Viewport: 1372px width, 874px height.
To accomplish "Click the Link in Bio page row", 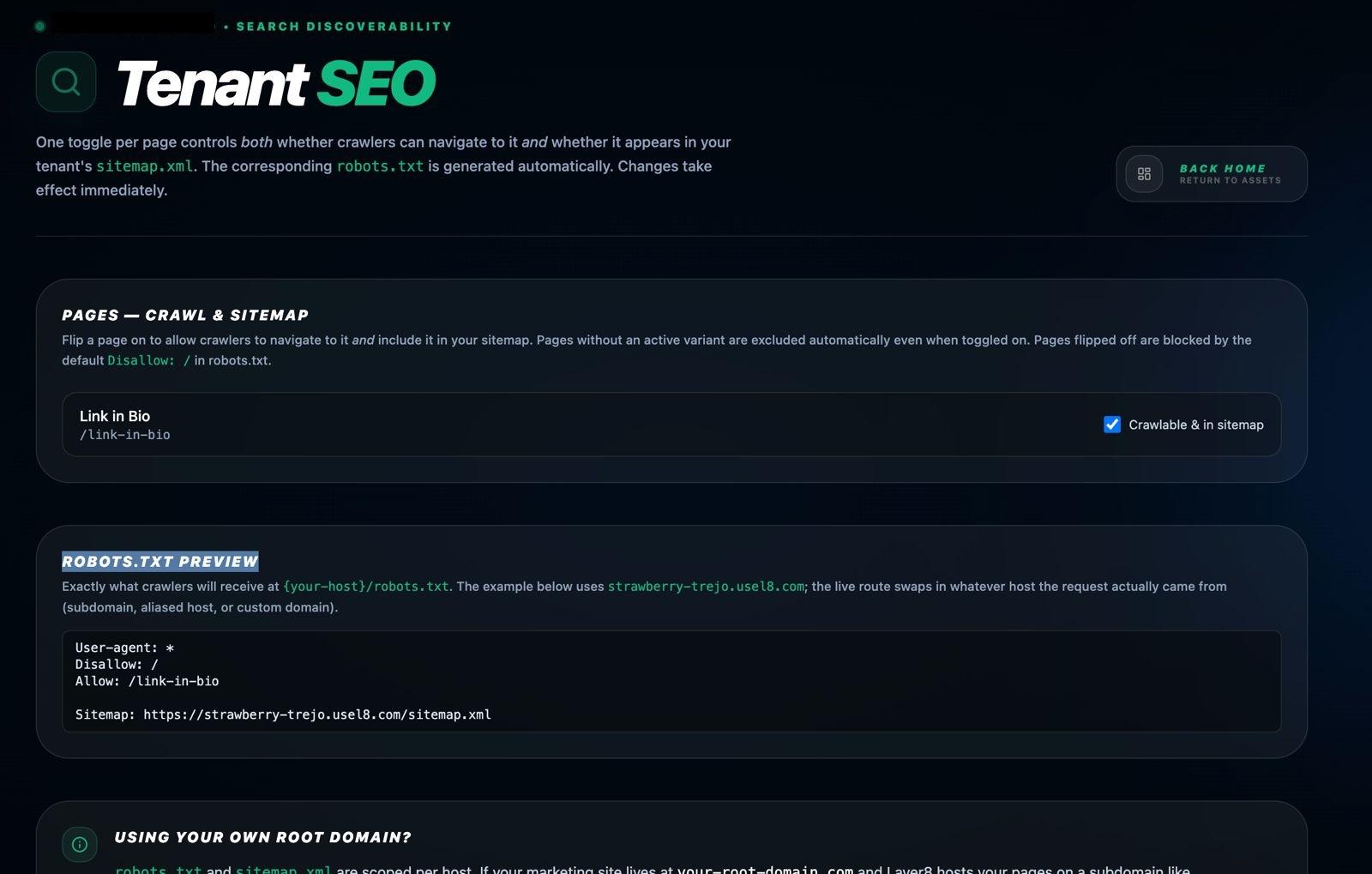I will [671, 425].
